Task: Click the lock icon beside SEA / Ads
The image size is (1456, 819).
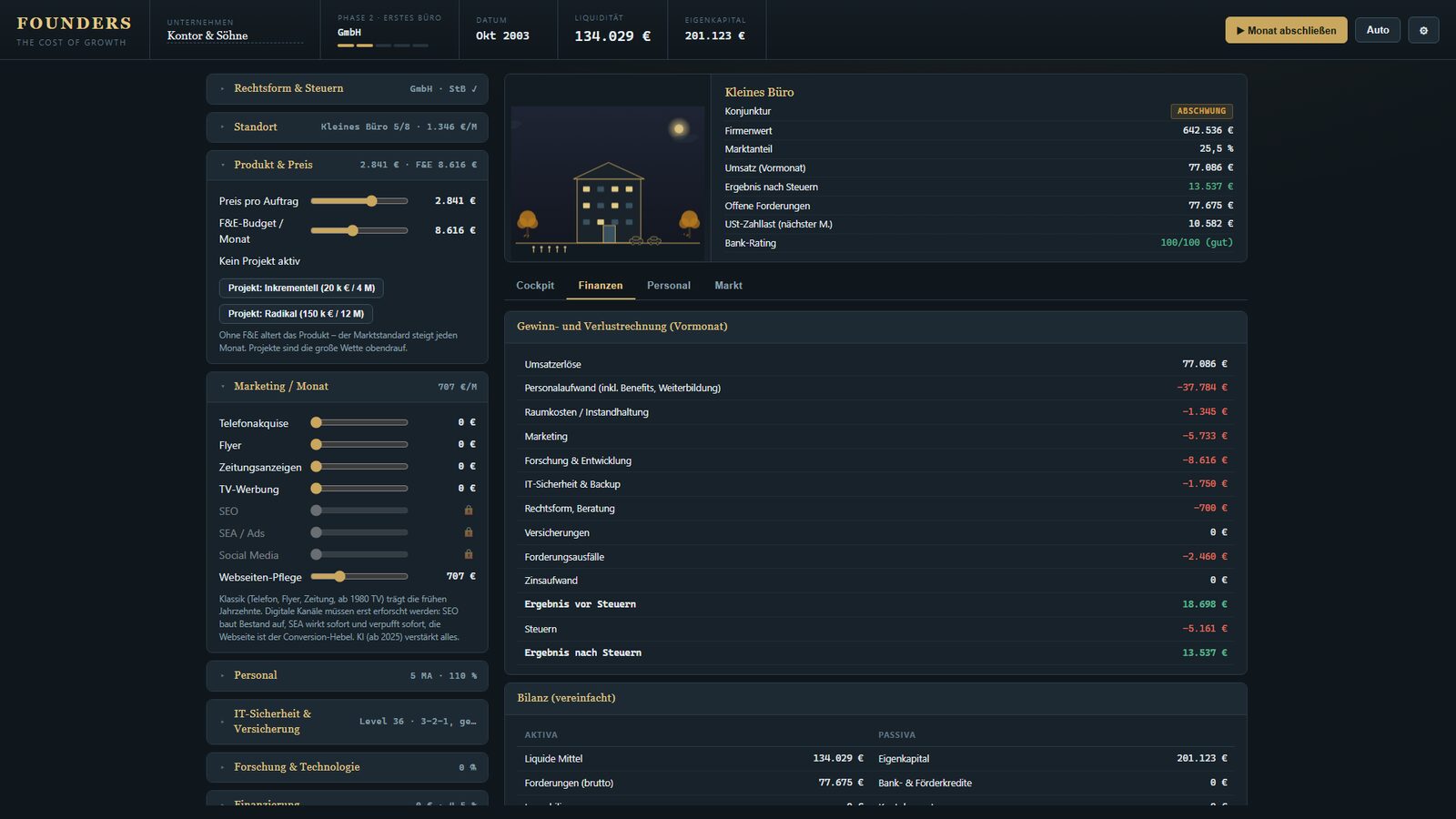Action: [x=469, y=532]
